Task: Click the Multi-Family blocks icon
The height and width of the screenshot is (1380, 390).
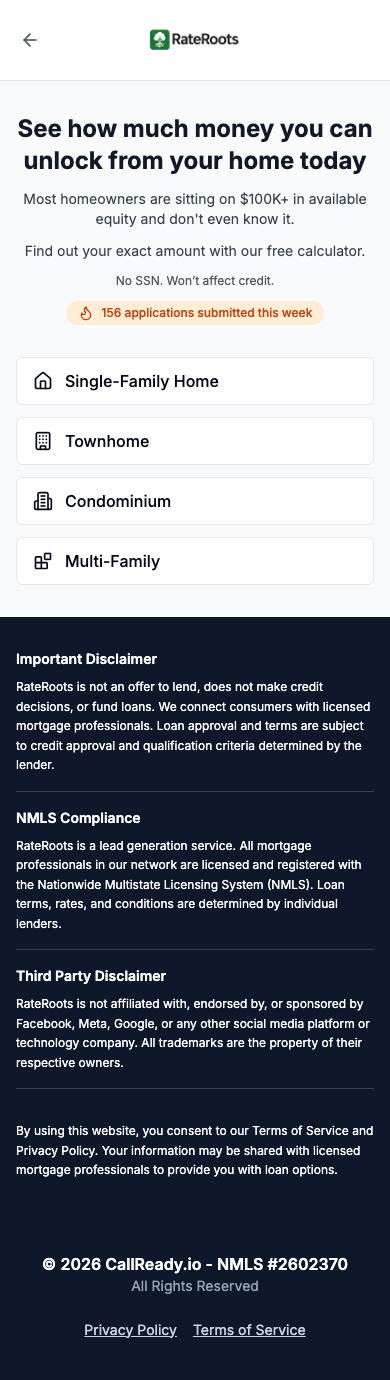Action: click(43, 561)
